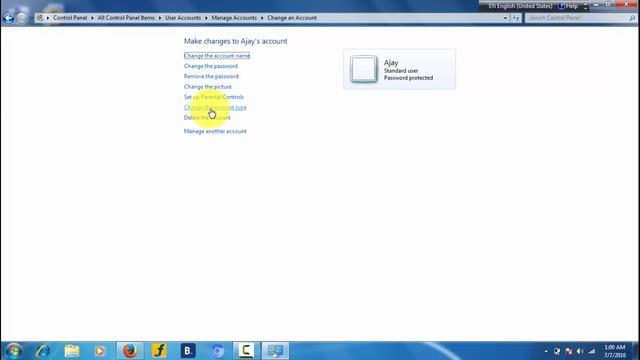Click 'Change the password' link
This screenshot has width=640, height=360.
[211, 66]
